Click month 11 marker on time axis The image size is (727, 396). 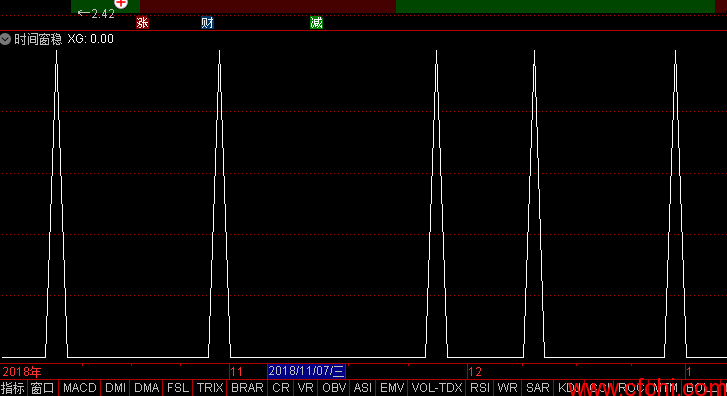pos(236,372)
